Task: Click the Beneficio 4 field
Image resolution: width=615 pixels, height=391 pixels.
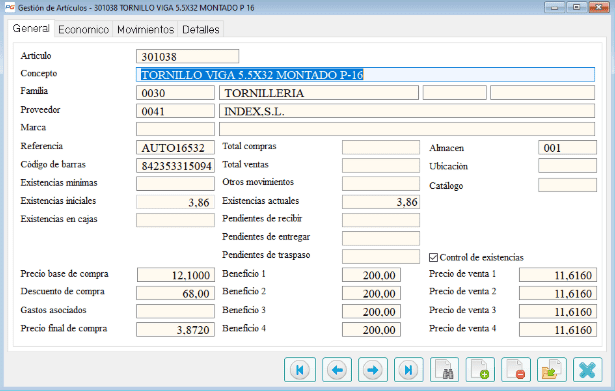Action: (371, 329)
